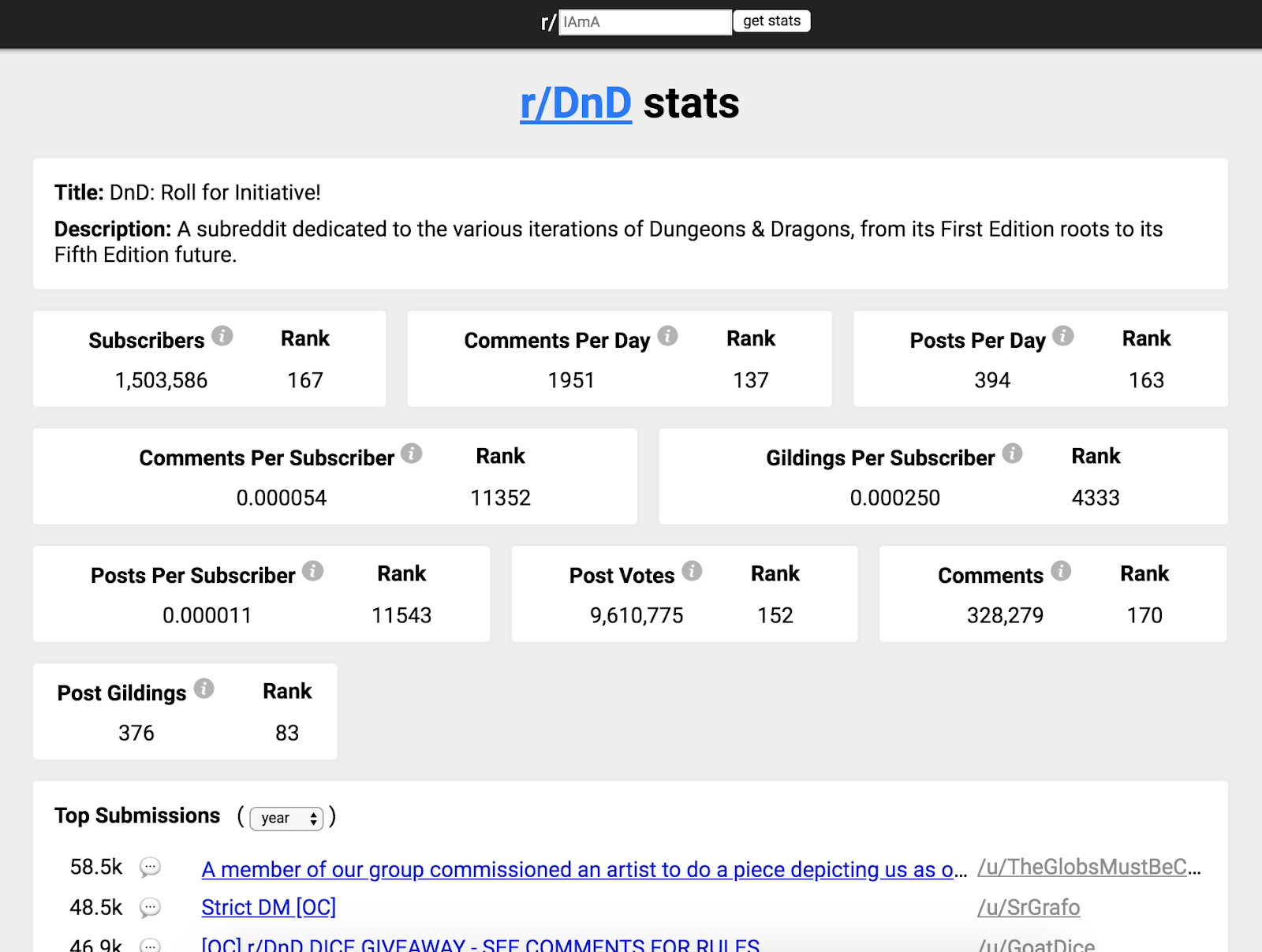This screenshot has height=952, width=1262.
Task: Click the get stats button
Action: pos(771,21)
